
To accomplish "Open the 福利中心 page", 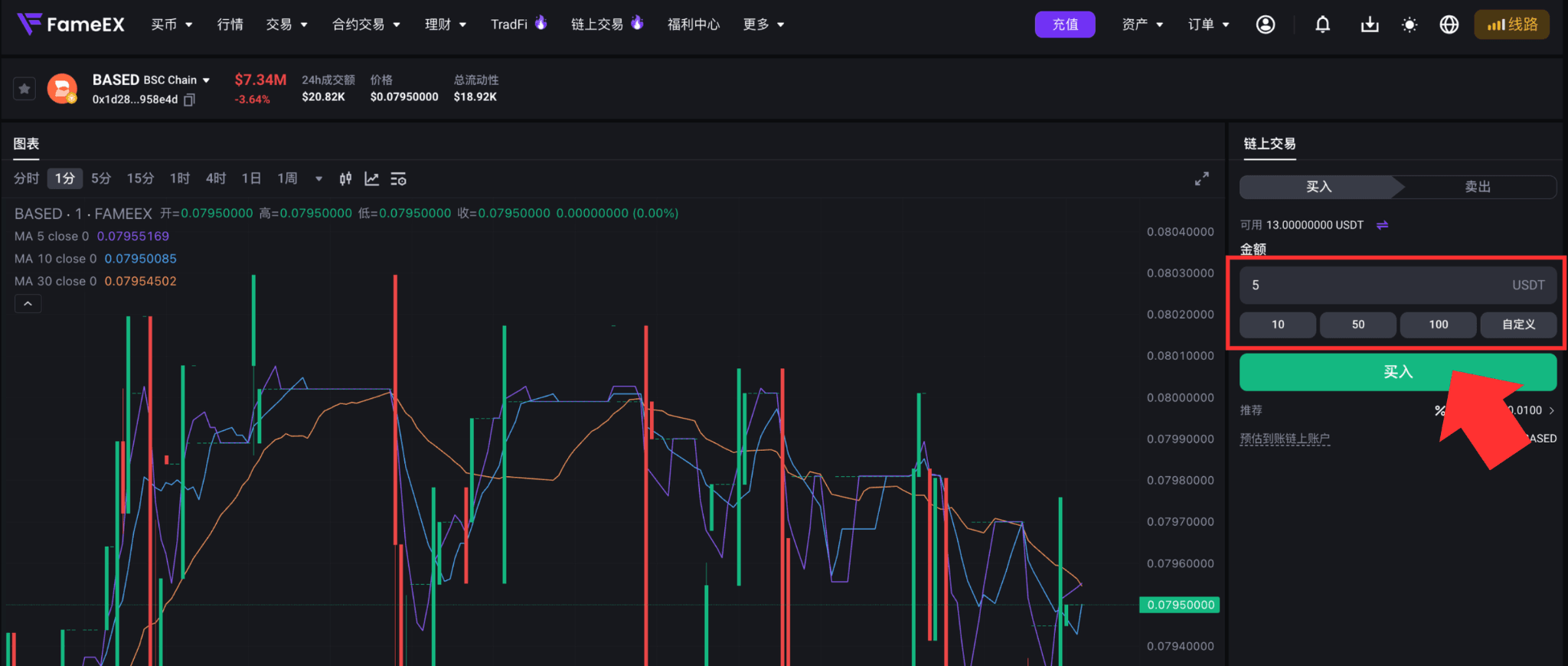I will coord(694,24).
